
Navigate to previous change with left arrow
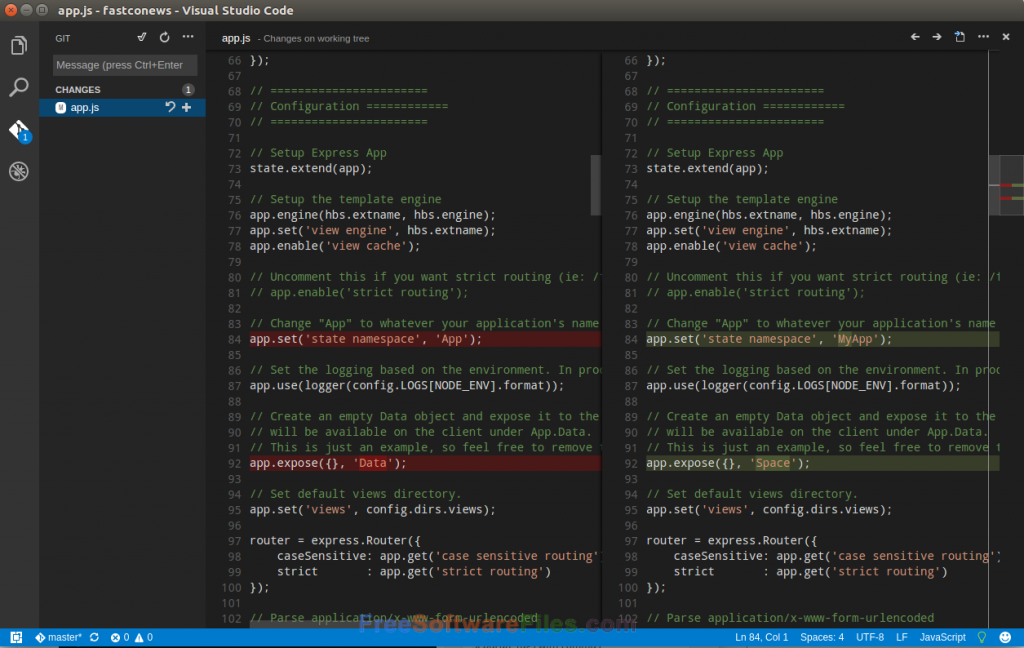tap(915, 36)
